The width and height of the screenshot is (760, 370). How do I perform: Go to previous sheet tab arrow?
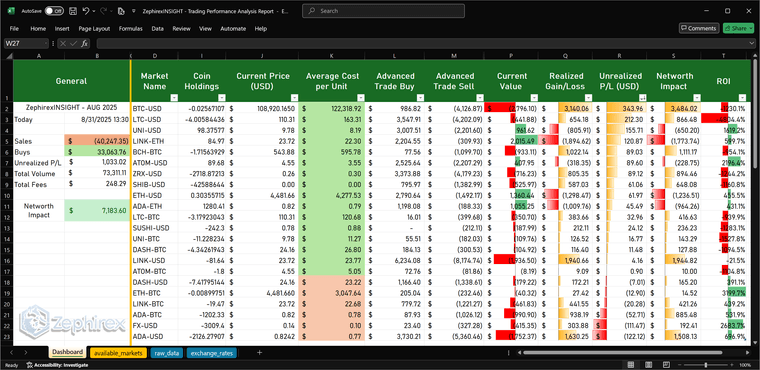12,353
